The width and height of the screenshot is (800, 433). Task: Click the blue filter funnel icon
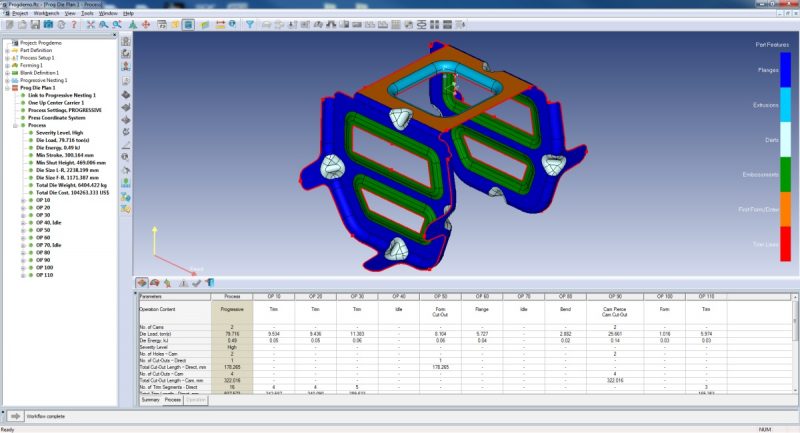point(250,24)
